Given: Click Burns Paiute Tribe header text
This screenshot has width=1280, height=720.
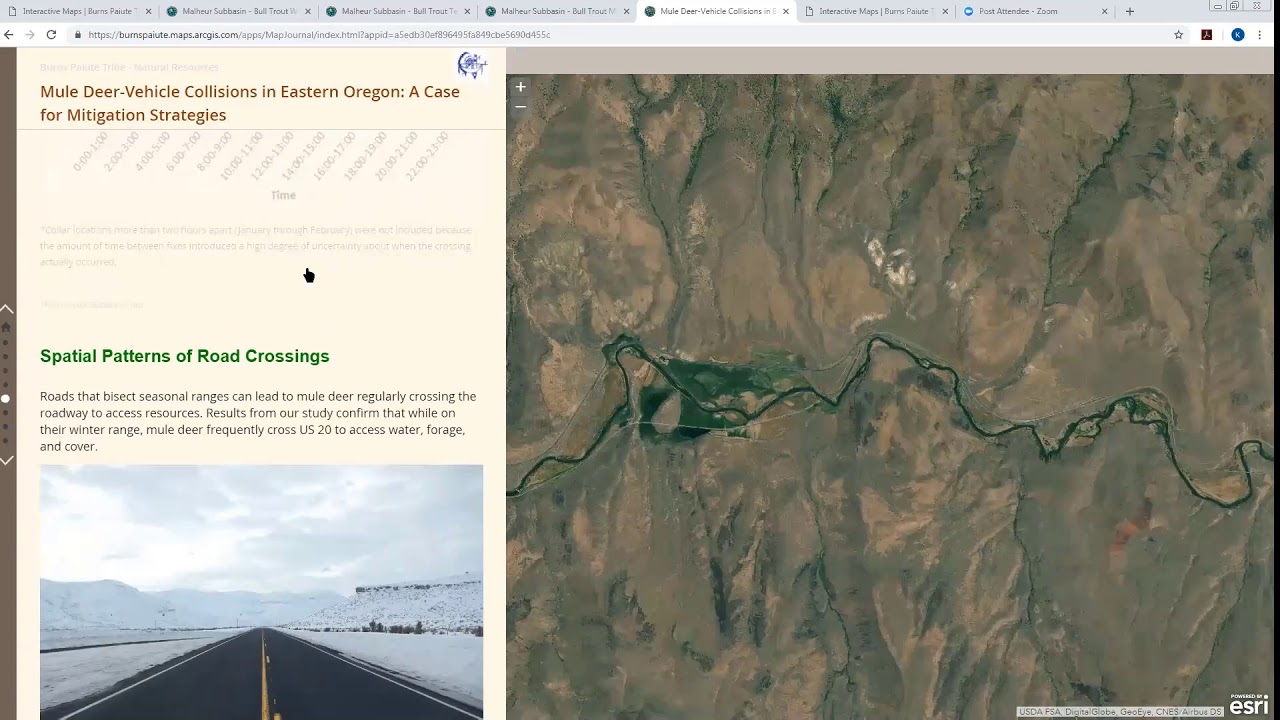Looking at the screenshot, I should click(129, 67).
